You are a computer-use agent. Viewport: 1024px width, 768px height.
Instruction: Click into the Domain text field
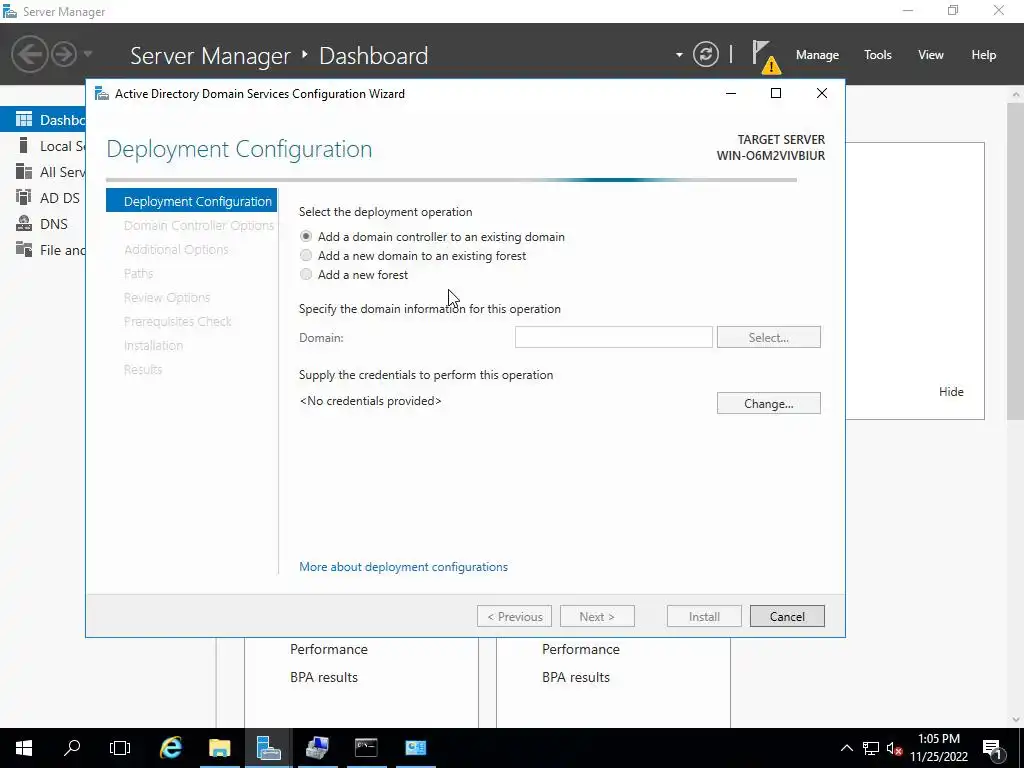point(613,337)
